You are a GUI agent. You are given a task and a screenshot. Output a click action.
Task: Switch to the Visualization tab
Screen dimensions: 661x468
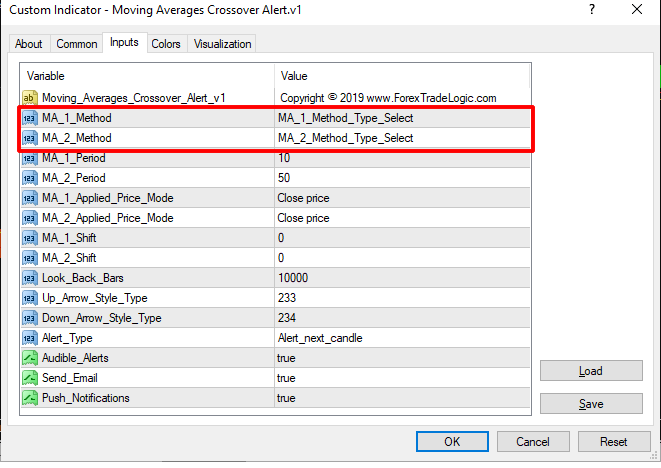click(223, 44)
